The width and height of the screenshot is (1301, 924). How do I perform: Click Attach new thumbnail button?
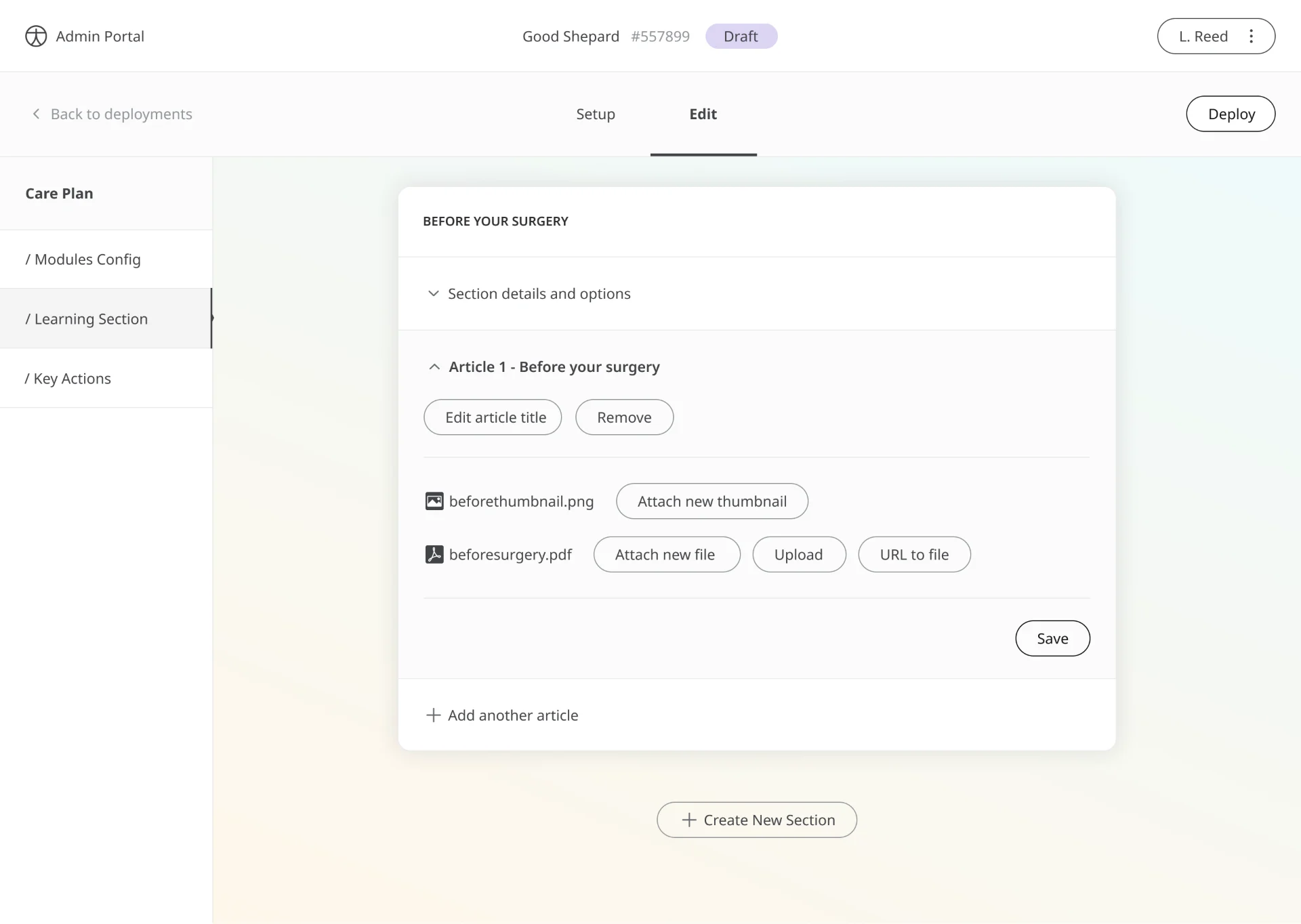pyautogui.click(x=712, y=501)
